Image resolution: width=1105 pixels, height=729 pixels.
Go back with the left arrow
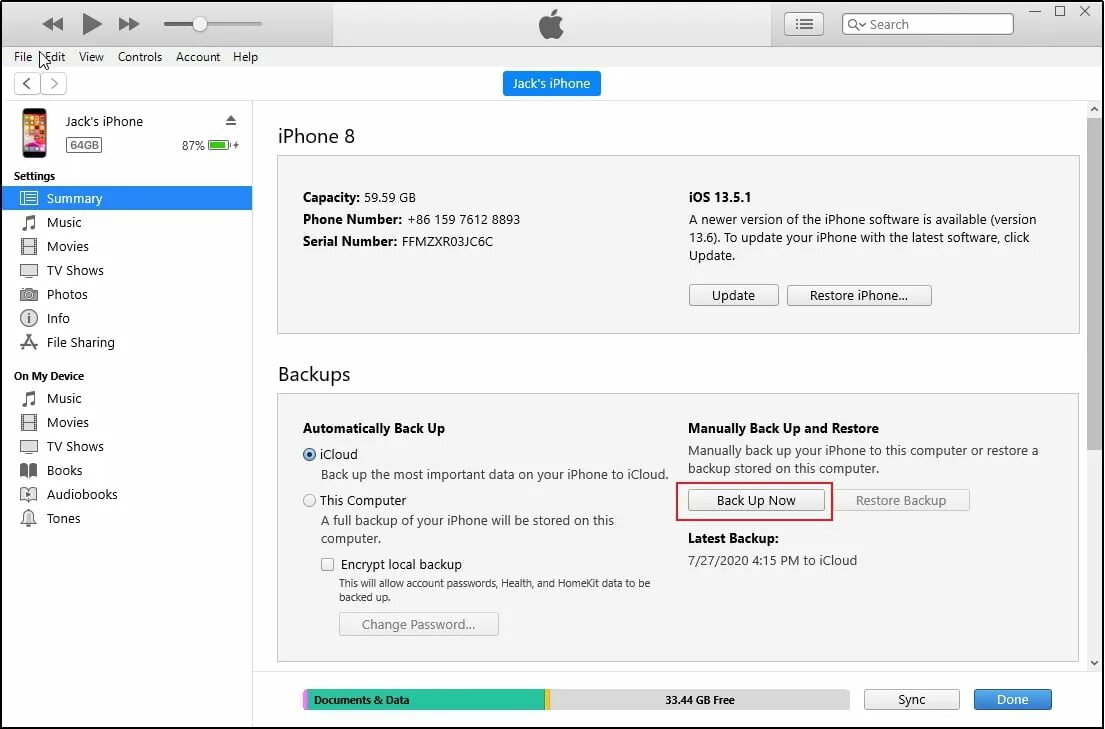click(27, 83)
